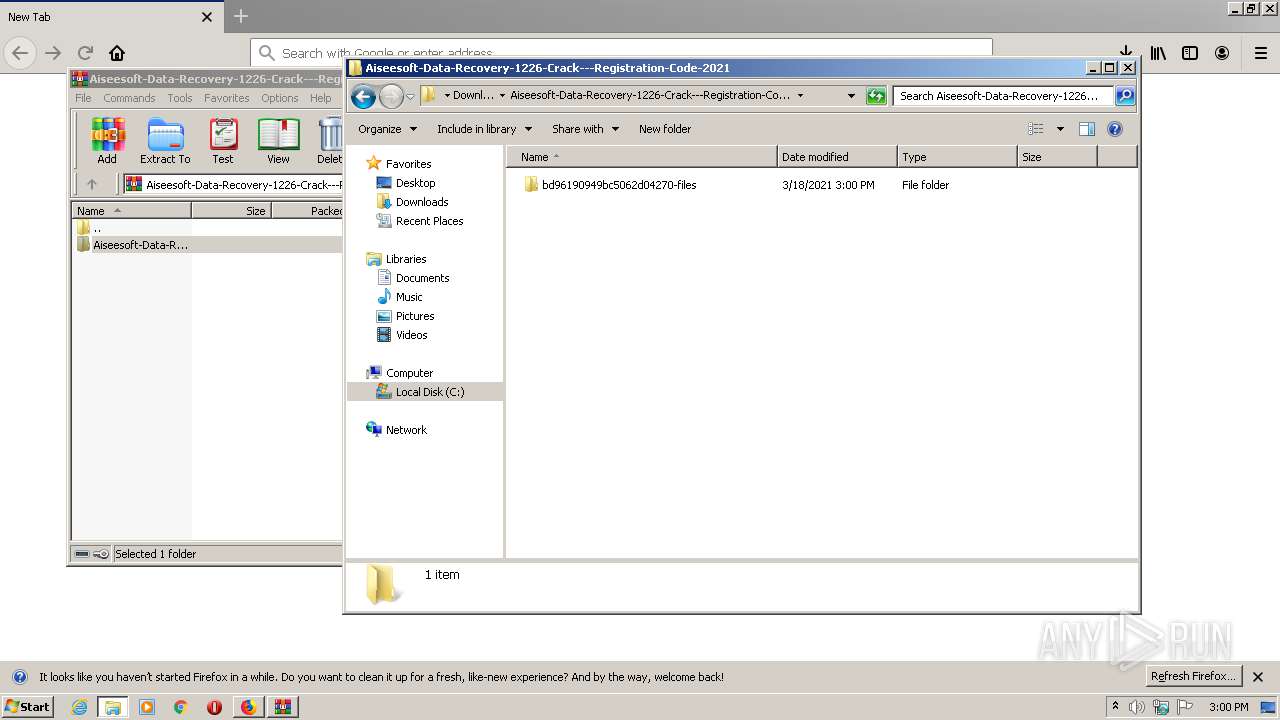The width and height of the screenshot is (1280, 720).
Task: Click the Explorer Back button
Action: tap(364, 96)
